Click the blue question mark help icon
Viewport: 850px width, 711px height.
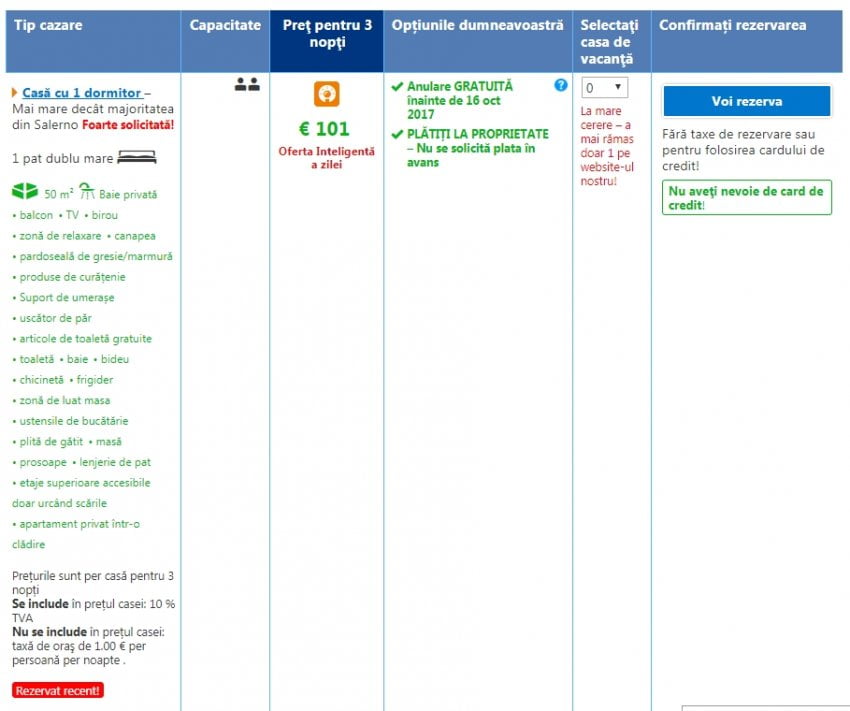click(561, 86)
